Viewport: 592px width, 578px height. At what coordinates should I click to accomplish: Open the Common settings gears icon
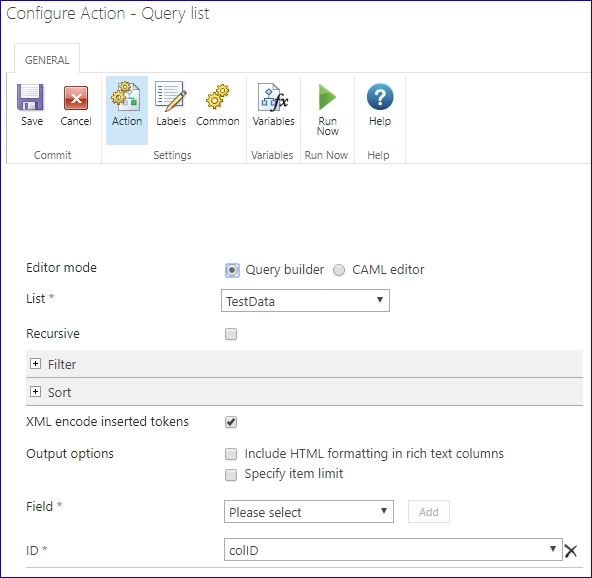click(x=217, y=97)
